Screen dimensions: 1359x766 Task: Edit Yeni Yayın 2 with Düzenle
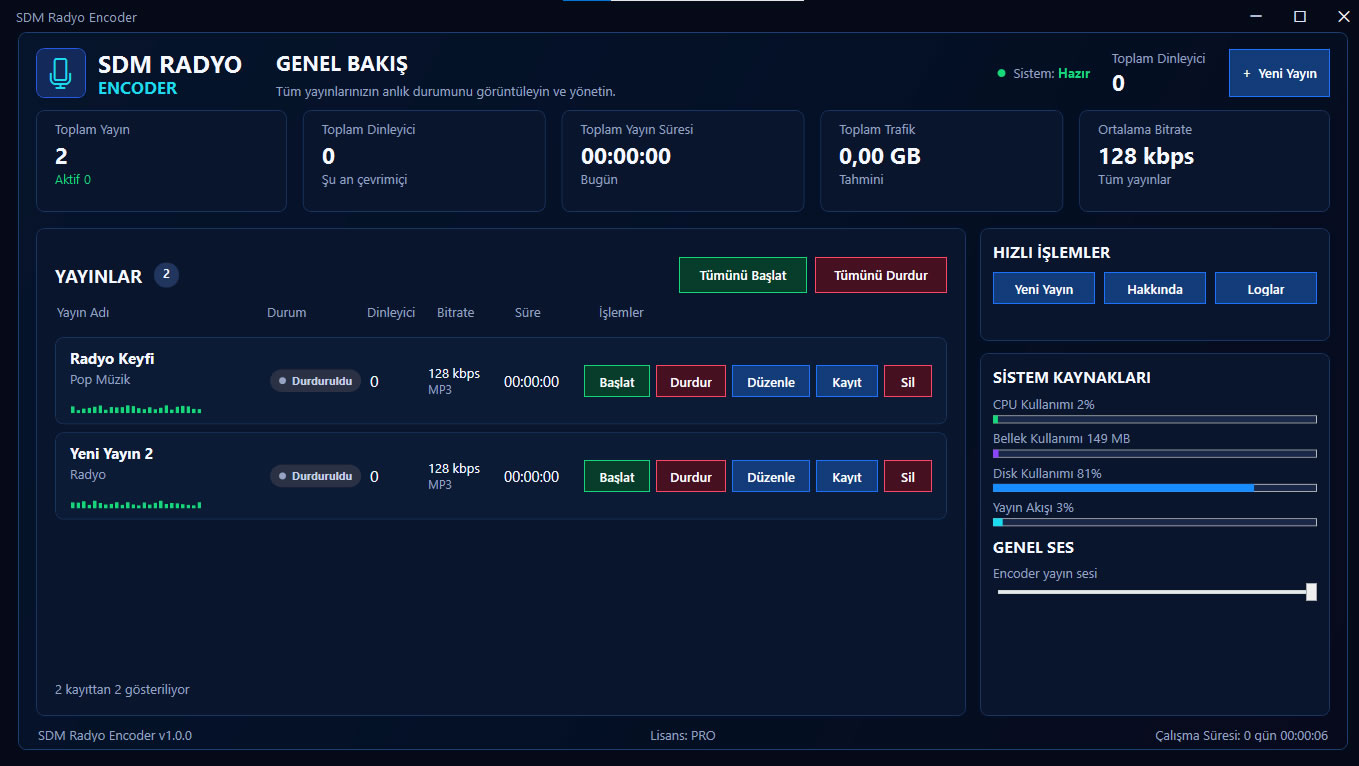(x=771, y=476)
